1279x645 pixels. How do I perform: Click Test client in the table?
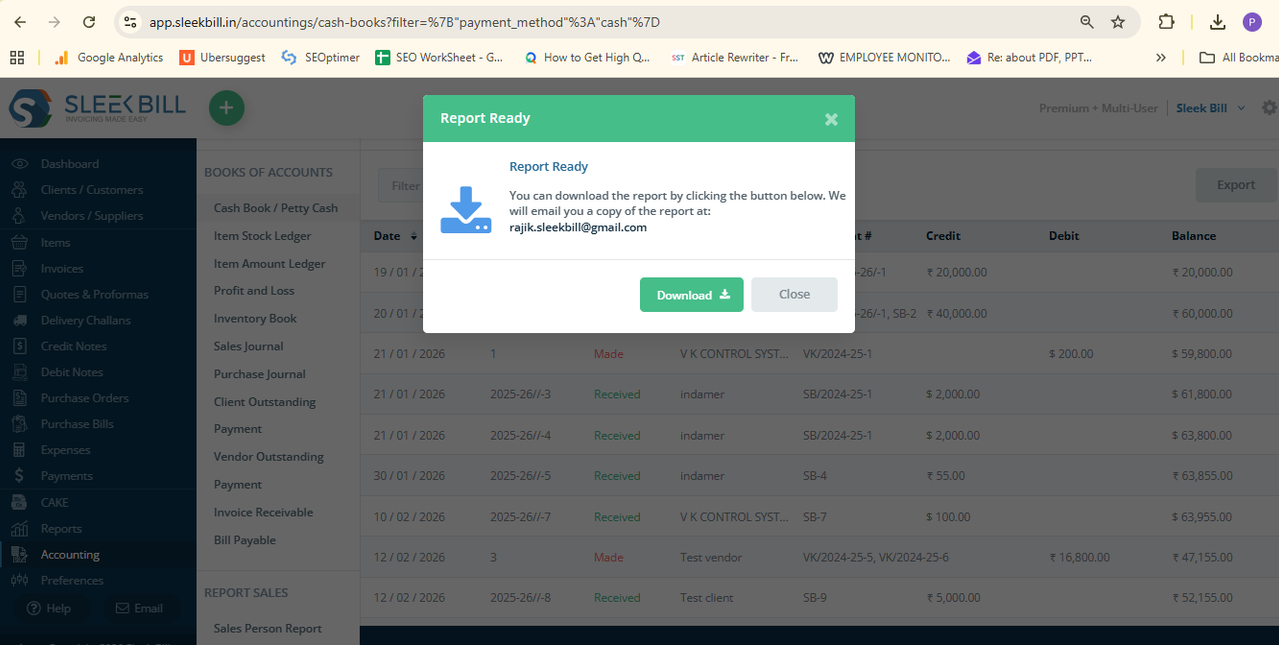pyautogui.click(x=707, y=598)
